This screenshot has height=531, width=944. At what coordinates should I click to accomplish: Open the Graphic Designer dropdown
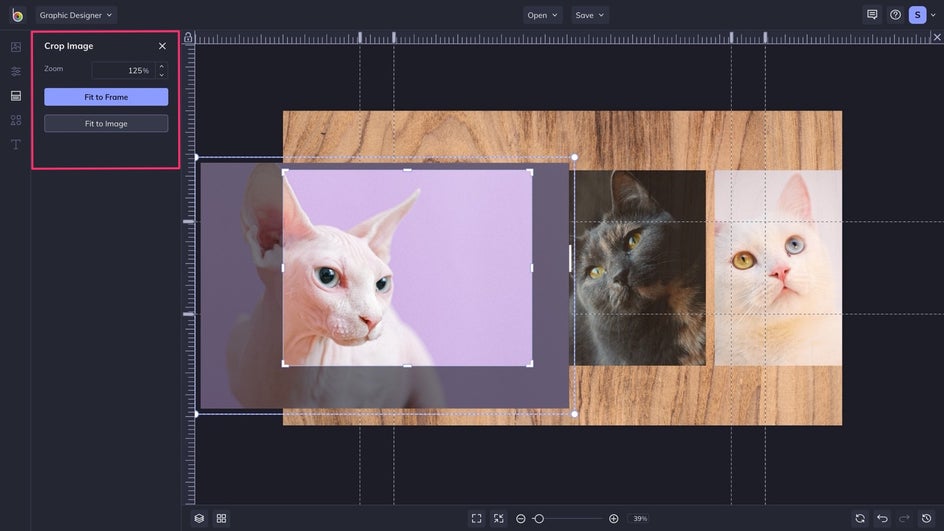[76, 15]
